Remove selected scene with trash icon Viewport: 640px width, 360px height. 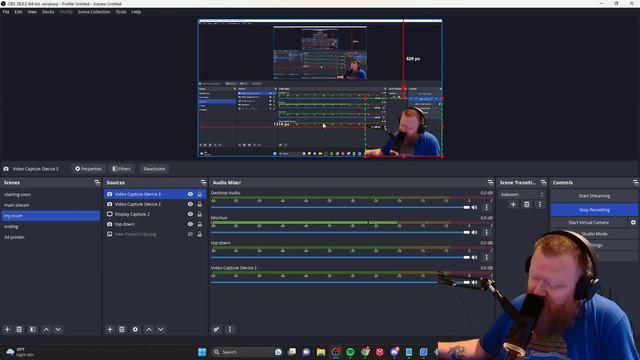point(19,329)
